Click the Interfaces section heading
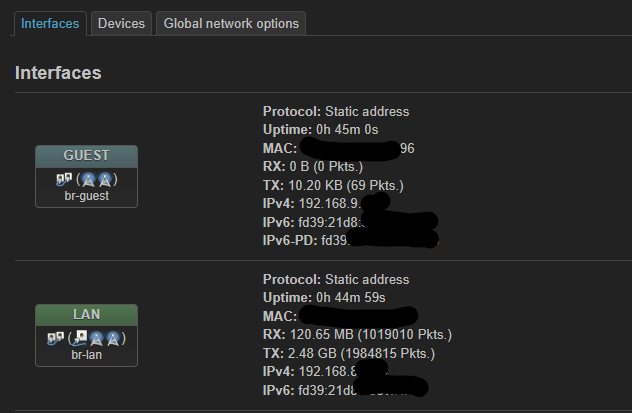This screenshot has width=632, height=413. click(58, 73)
